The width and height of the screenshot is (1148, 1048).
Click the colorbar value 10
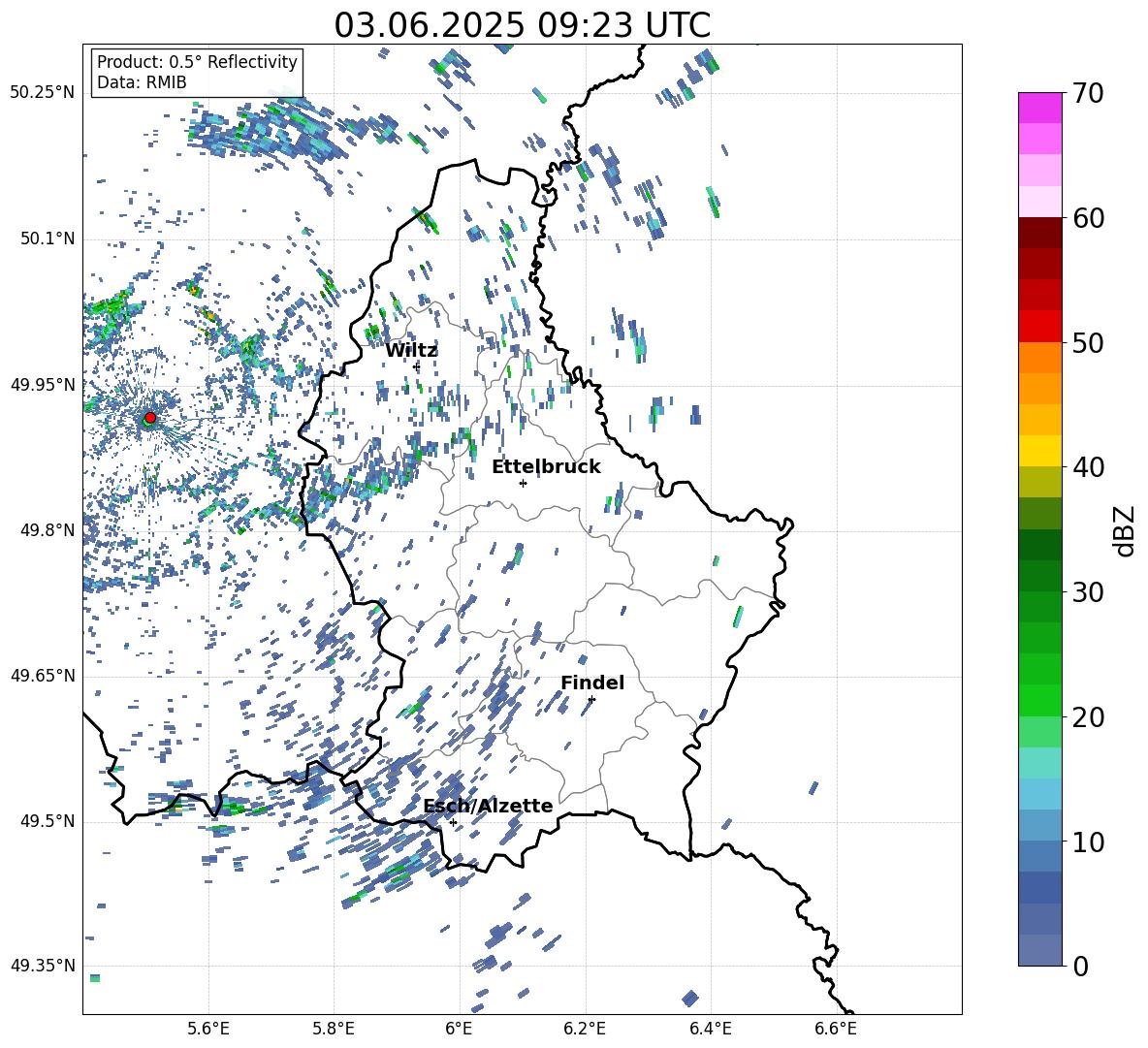pos(1088,842)
